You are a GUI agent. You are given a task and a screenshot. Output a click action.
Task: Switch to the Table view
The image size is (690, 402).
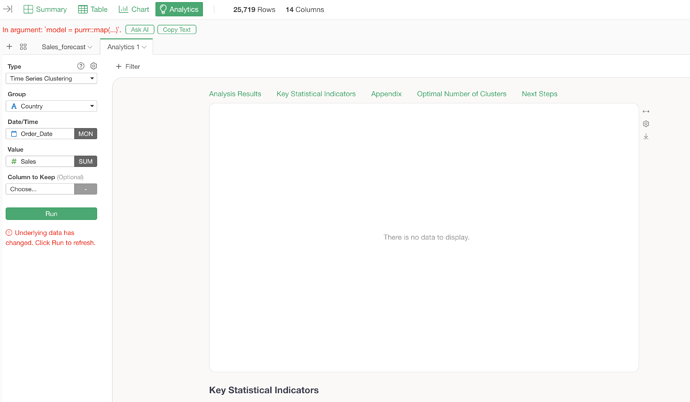tap(93, 9)
